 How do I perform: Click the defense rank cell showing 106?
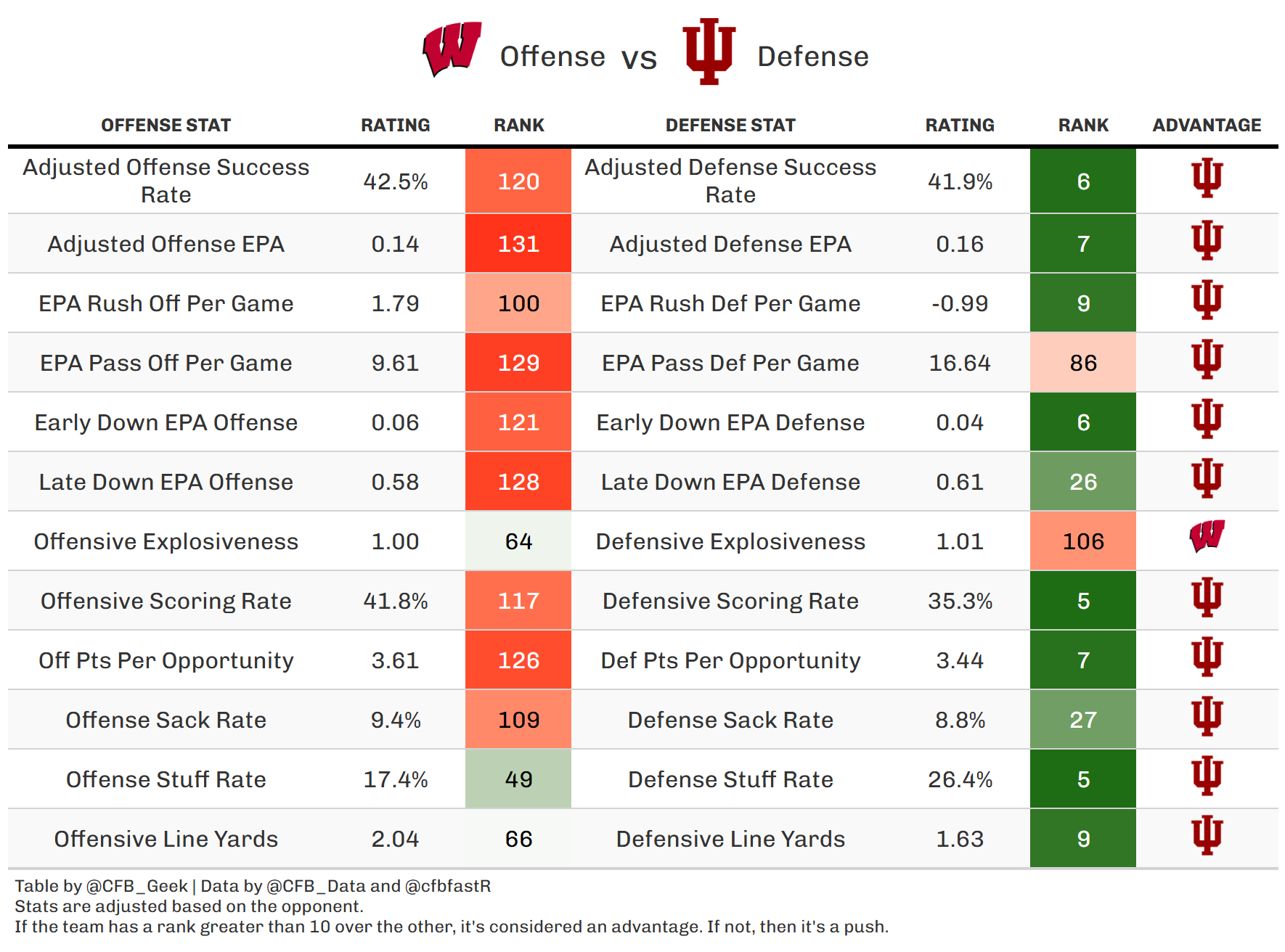click(x=1083, y=541)
